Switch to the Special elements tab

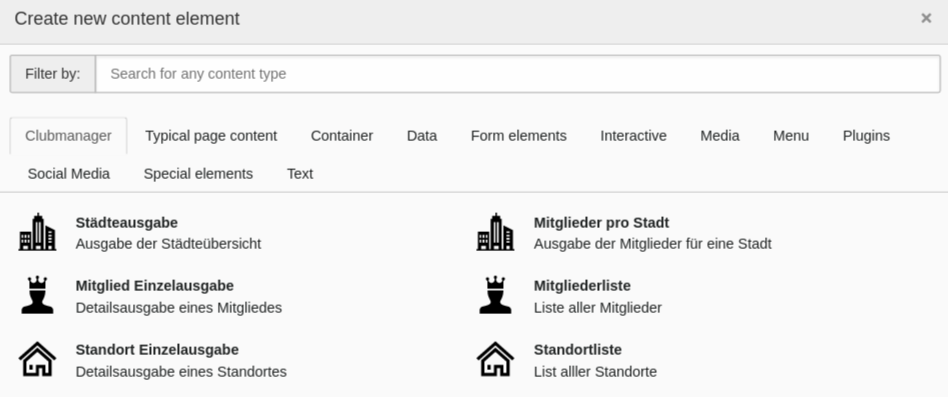click(x=198, y=174)
